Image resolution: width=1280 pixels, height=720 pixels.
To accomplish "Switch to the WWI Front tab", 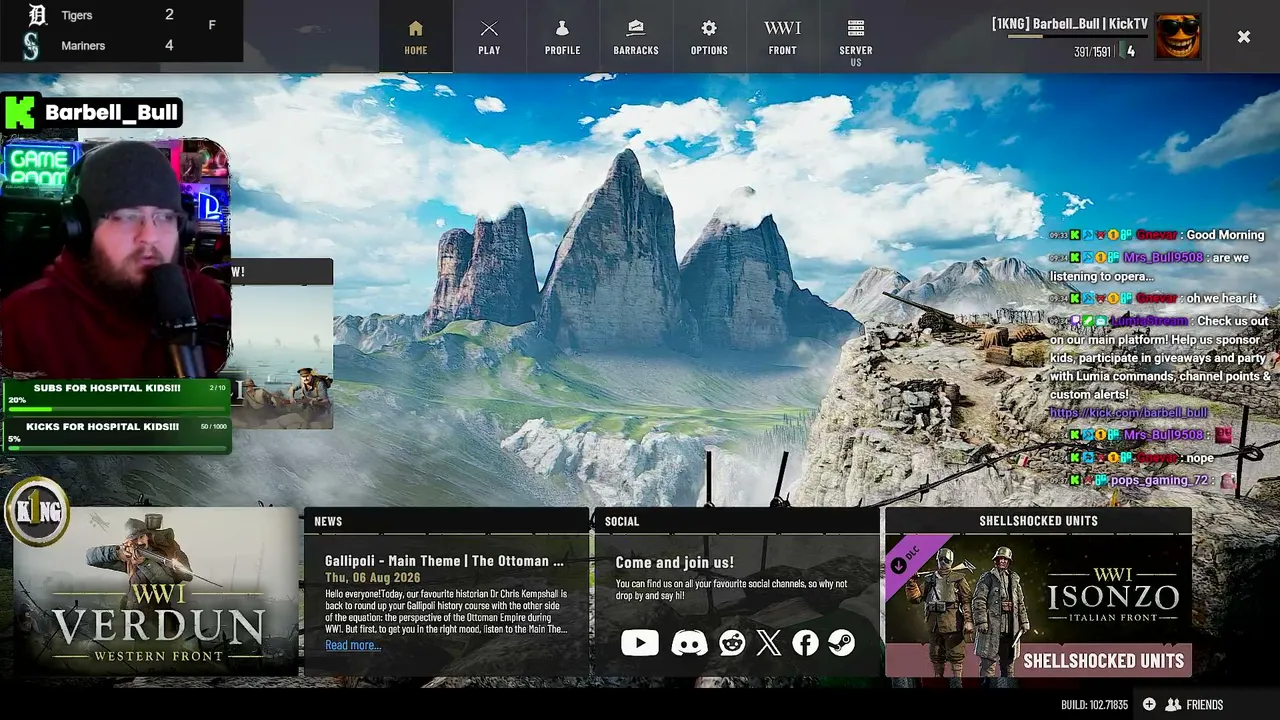I will [782, 37].
